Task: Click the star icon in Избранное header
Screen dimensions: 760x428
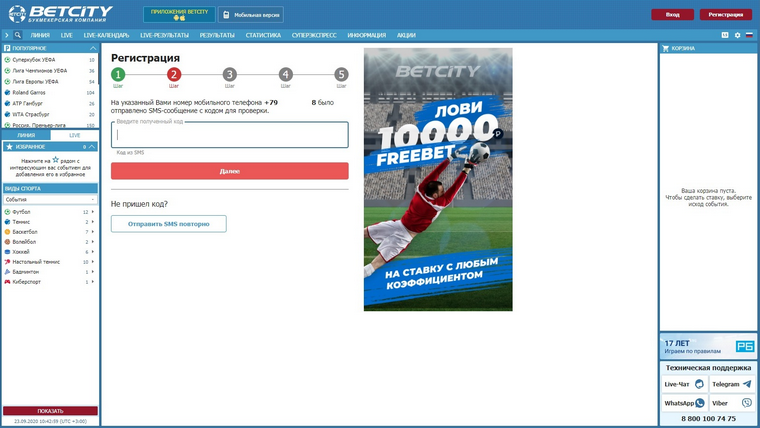Action: point(9,146)
